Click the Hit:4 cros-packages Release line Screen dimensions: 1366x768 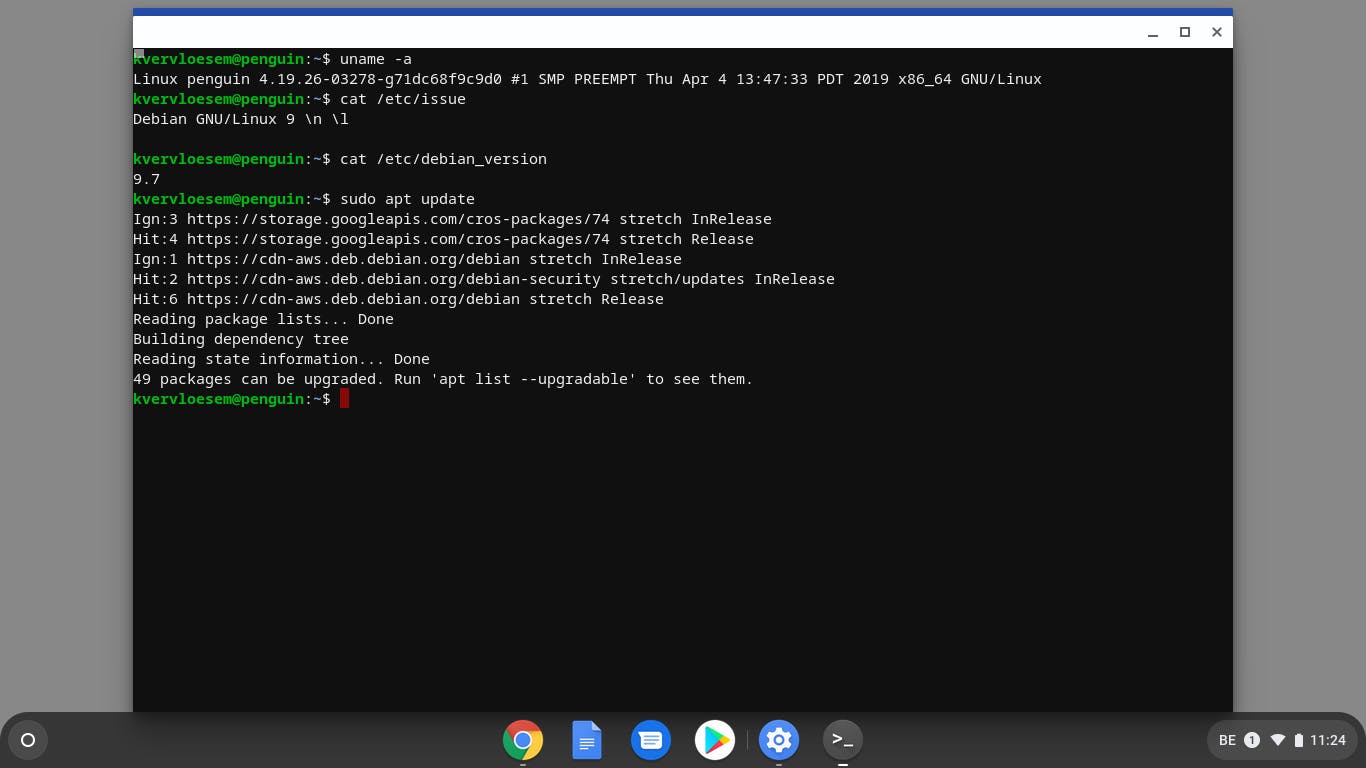(x=443, y=239)
